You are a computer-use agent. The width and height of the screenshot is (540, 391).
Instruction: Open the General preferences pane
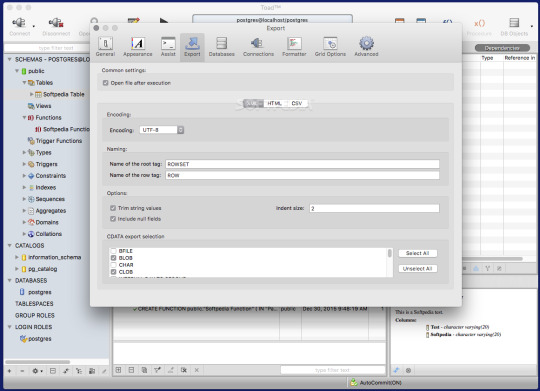pyautogui.click(x=105, y=47)
